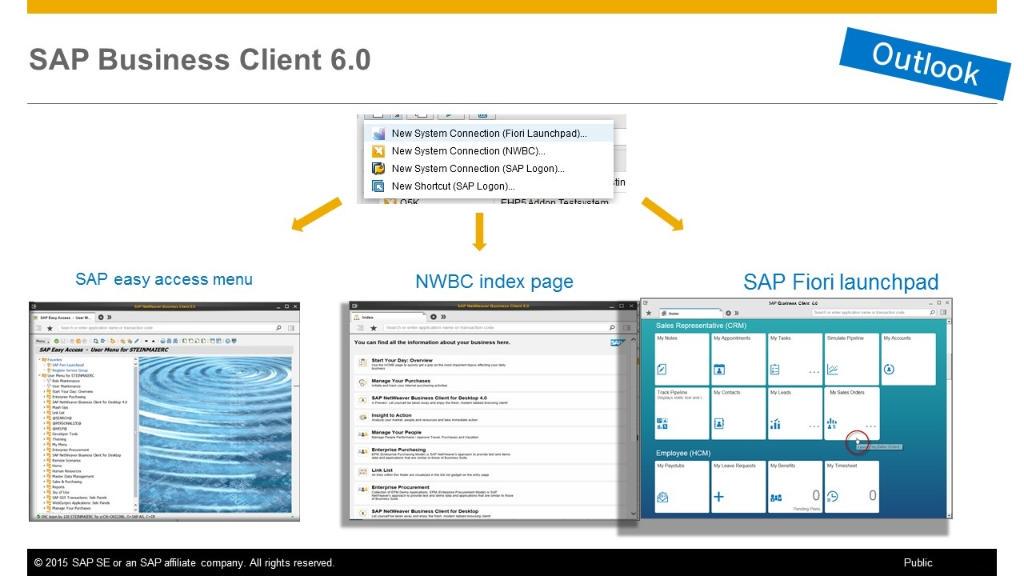
Task: Click the new tab icon in Fiori launchpad window
Action: pyautogui.click(x=729, y=313)
